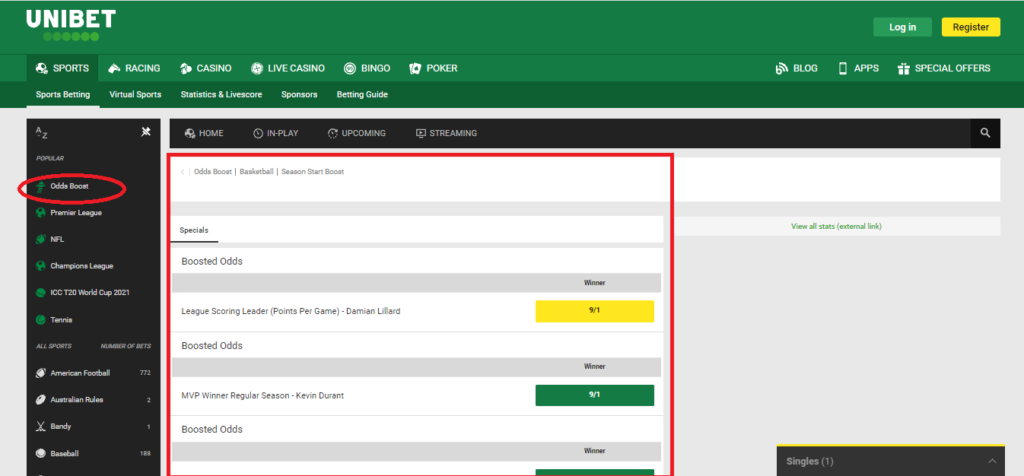This screenshot has width=1024, height=476.
Task: Open the Blog page
Action: [796, 68]
